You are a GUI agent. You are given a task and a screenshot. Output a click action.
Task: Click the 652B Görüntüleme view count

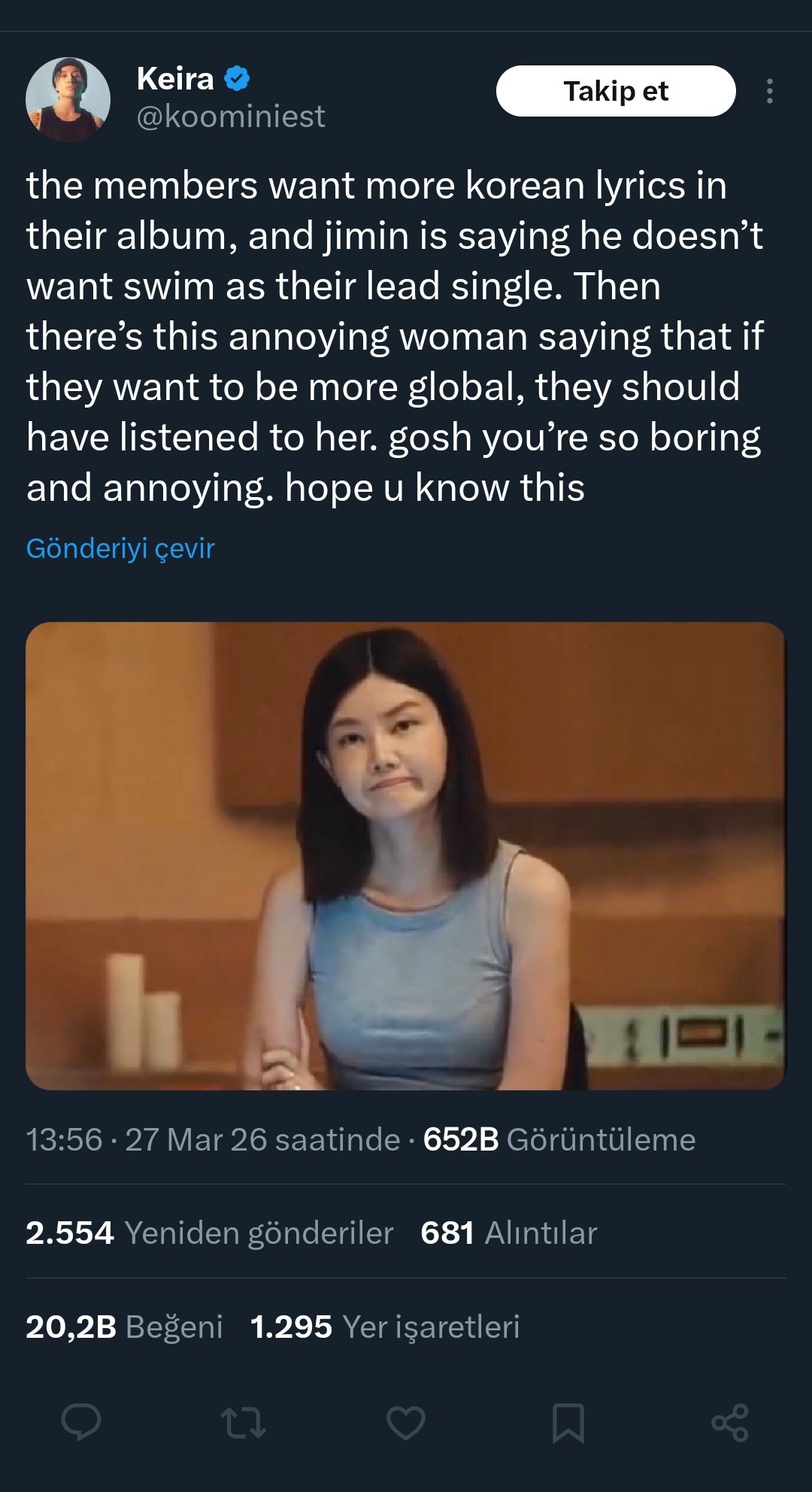click(559, 1139)
